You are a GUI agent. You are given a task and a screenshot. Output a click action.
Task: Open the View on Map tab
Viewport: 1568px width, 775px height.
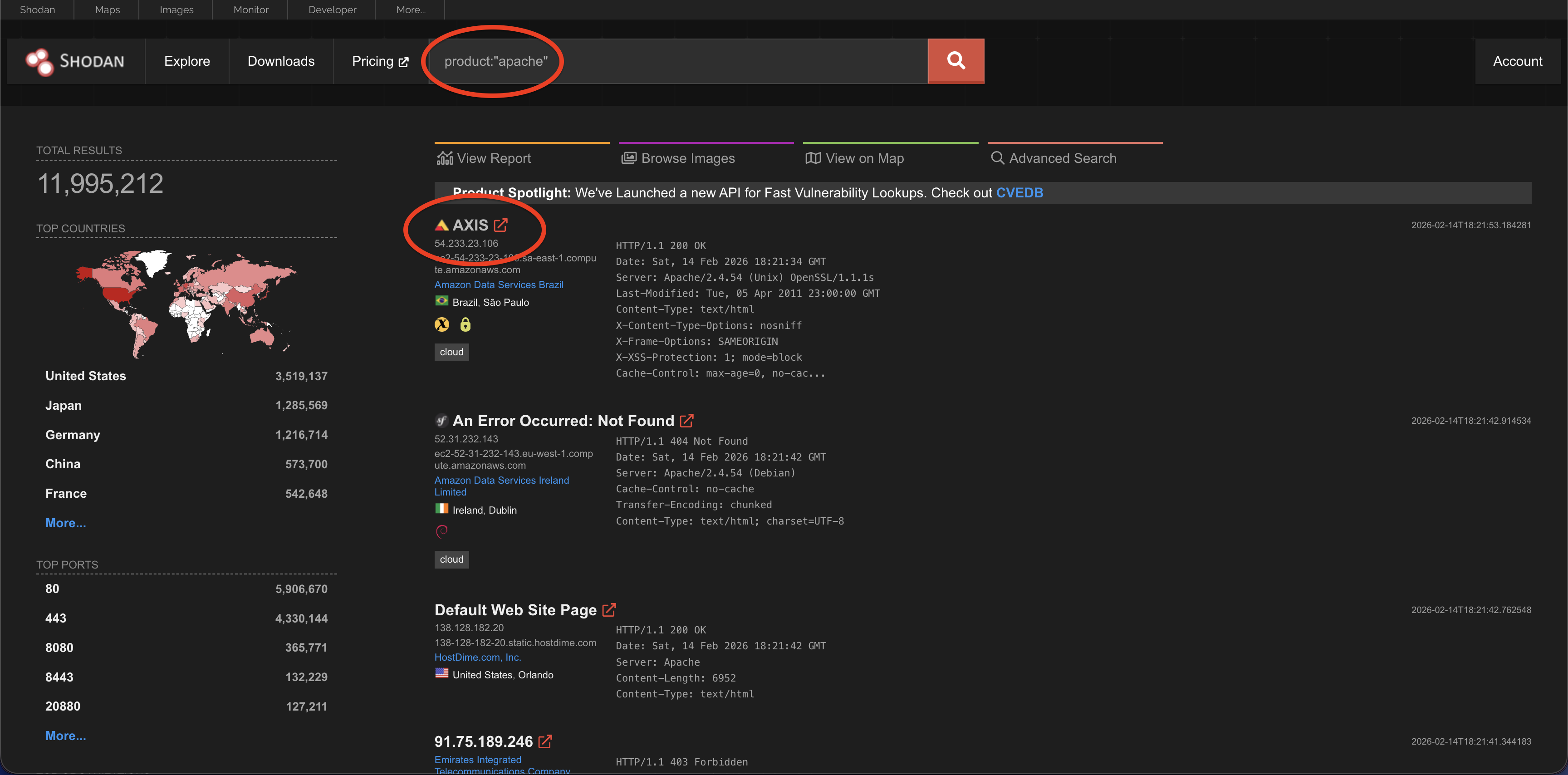point(855,158)
